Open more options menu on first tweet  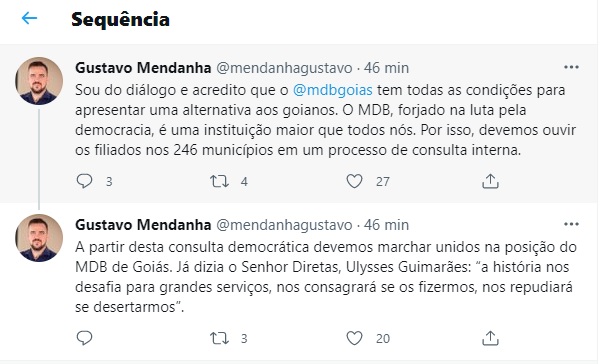tap(571, 67)
